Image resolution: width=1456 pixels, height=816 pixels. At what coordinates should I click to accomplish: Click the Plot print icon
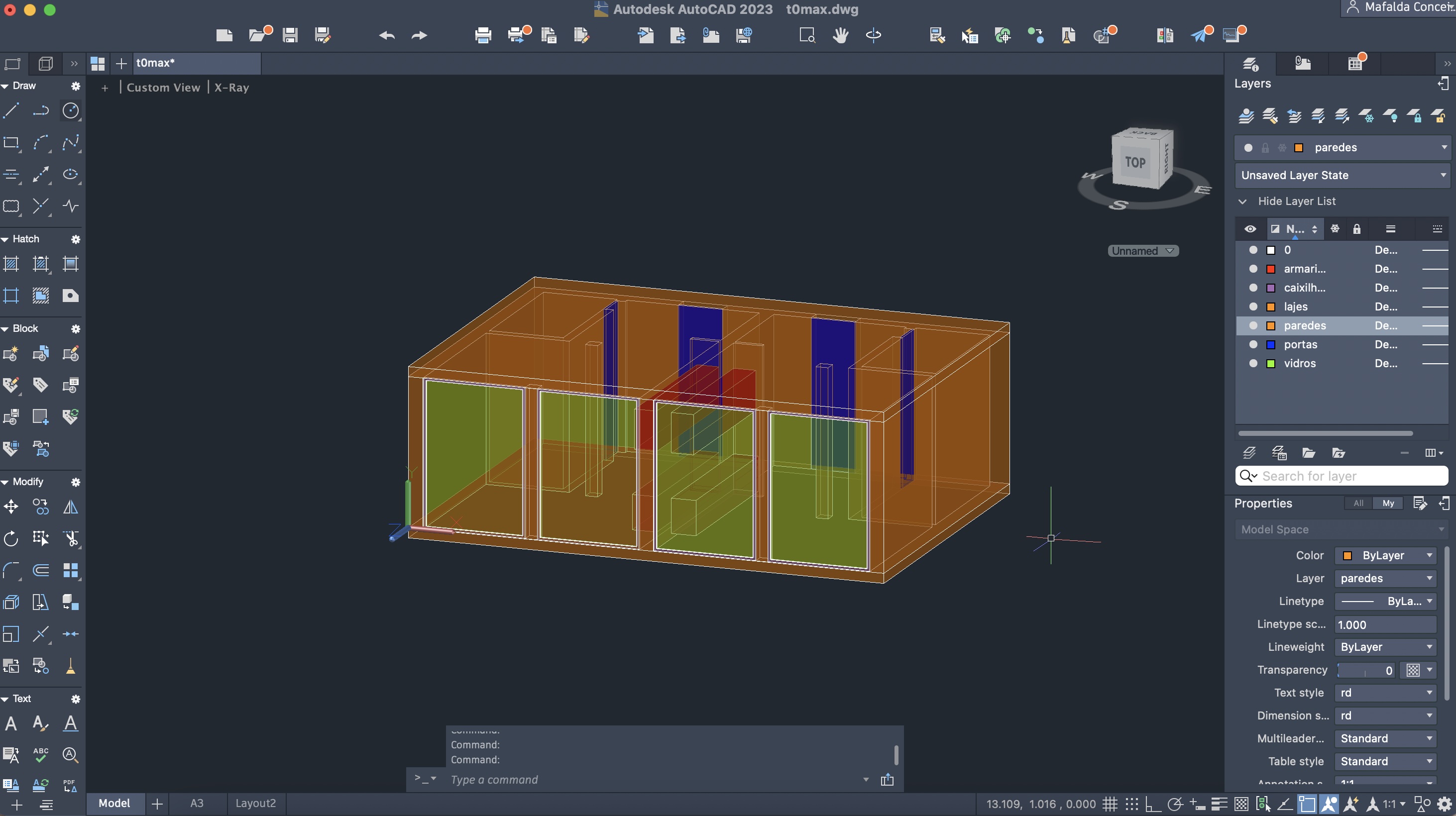point(483,36)
